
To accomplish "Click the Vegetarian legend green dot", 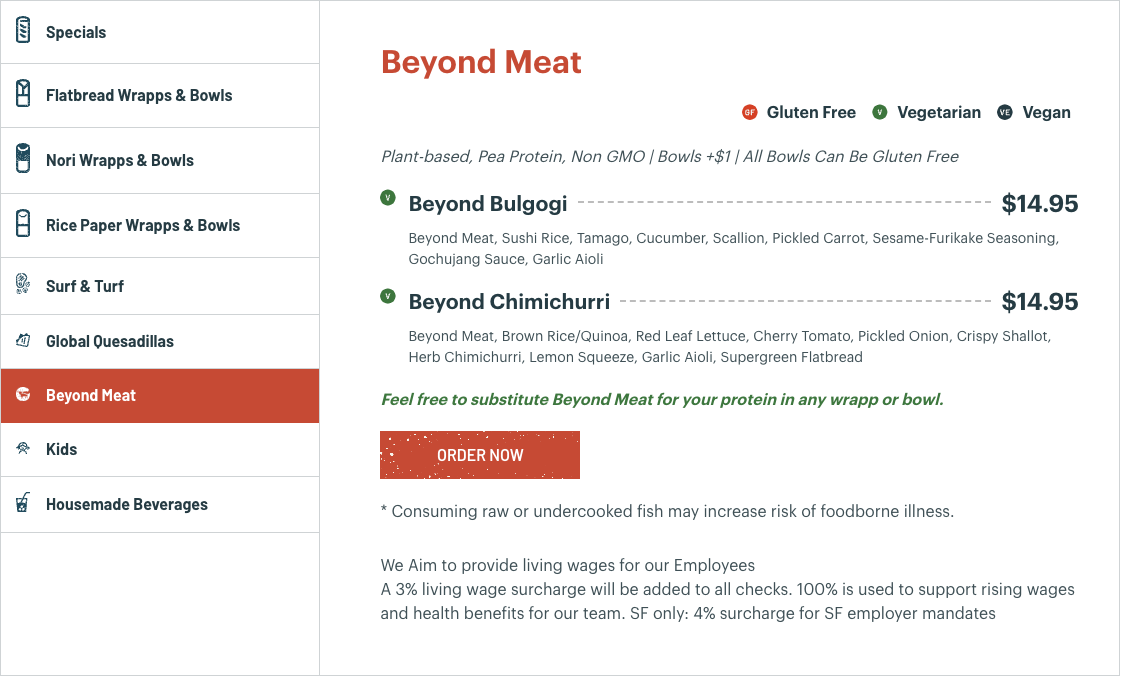I will pyautogui.click(x=880, y=112).
